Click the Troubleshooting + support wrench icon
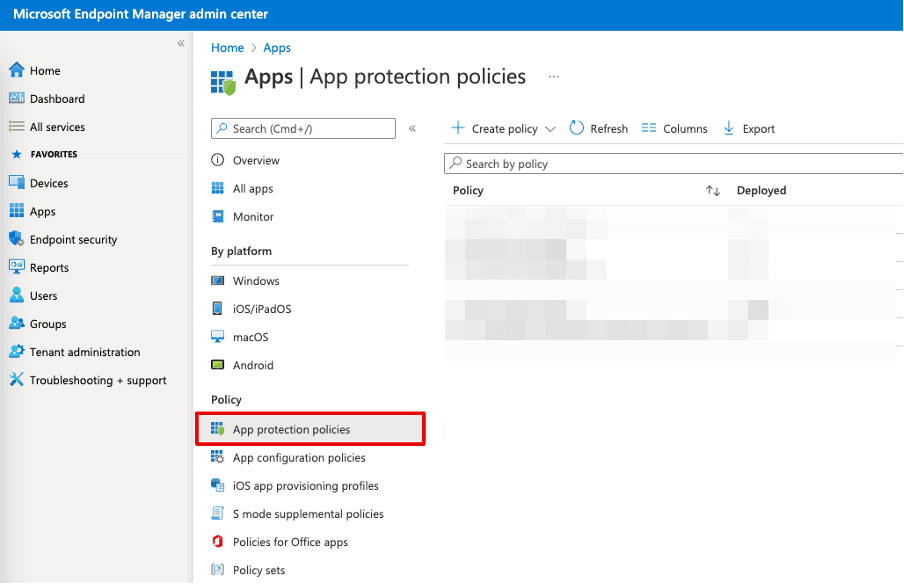The height and width of the screenshot is (584, 904). [x=16, y=380]
